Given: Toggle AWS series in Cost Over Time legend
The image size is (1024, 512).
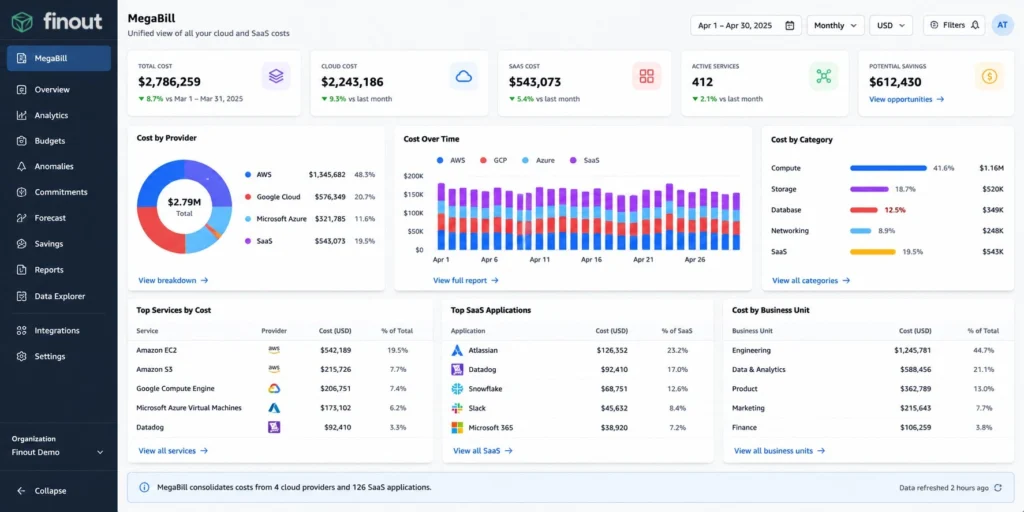Looking at the screenshot, I should tap(449, 160).
